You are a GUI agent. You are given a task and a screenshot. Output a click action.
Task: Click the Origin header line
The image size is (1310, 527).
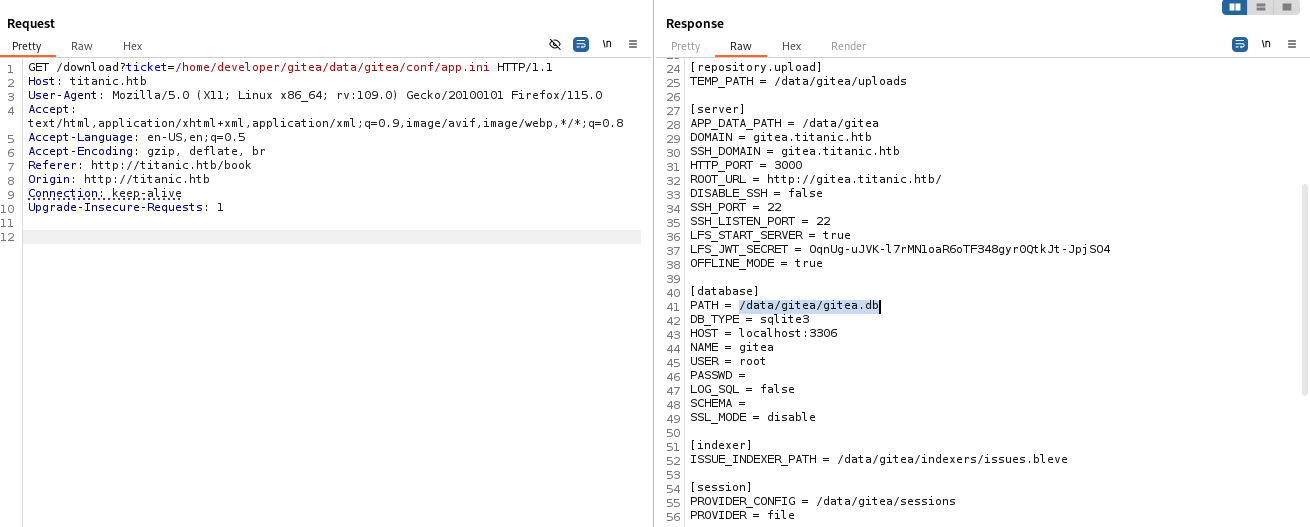tap(119, 179)
